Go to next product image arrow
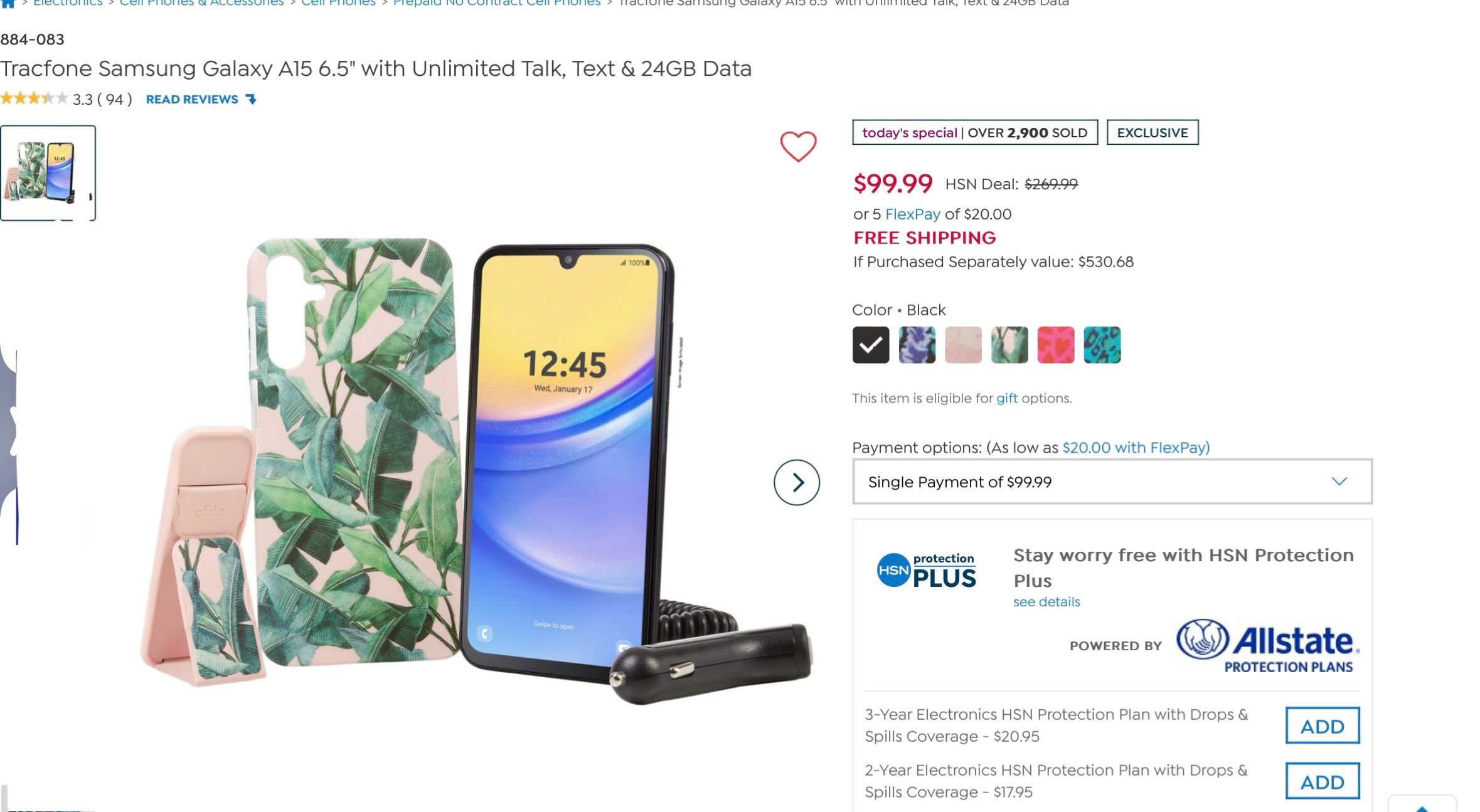The image size is (1480, 812). [x=796, y=482]
